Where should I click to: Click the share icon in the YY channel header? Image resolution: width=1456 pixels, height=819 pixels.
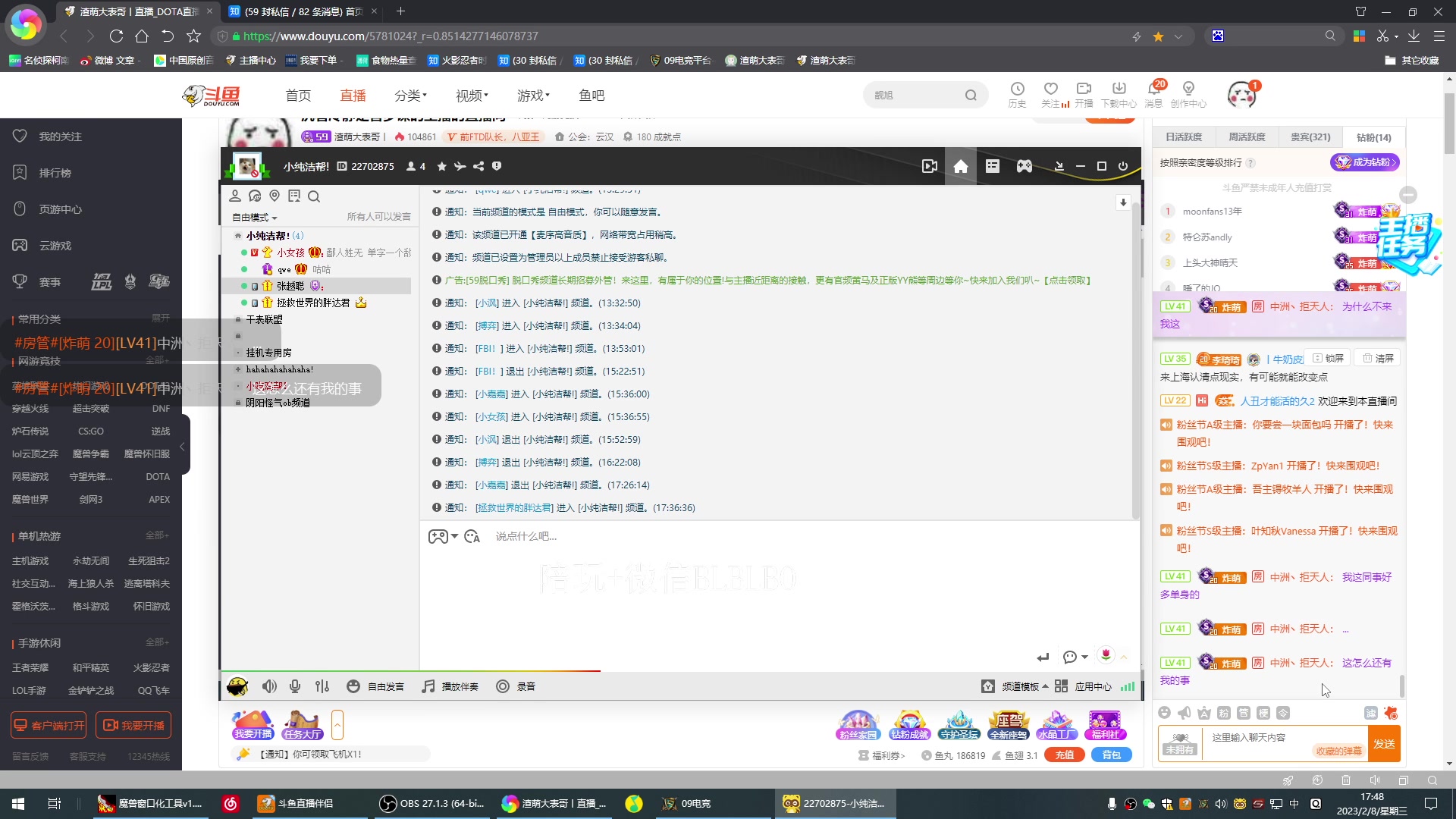click(x=479, y=166)
